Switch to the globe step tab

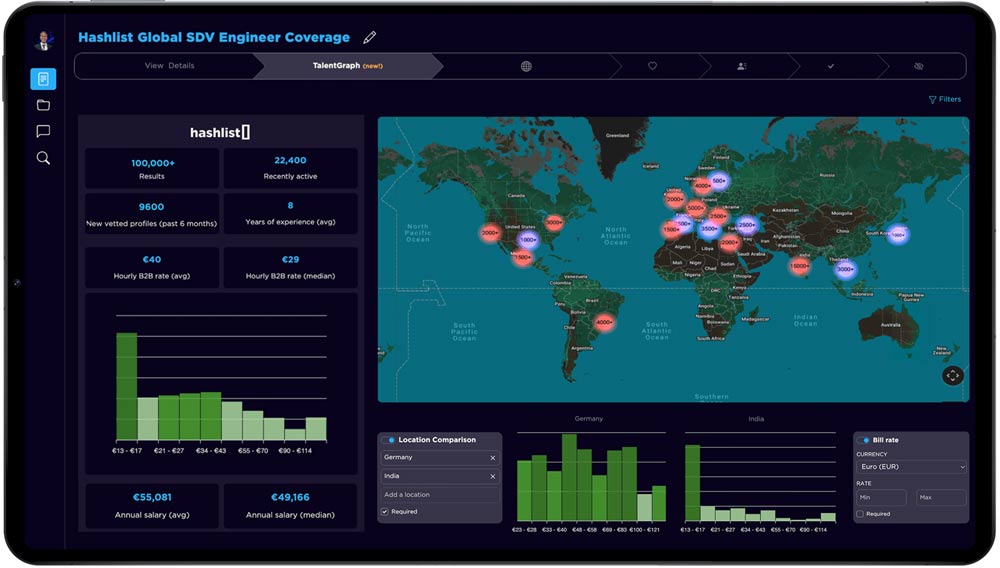pos(526,66)
